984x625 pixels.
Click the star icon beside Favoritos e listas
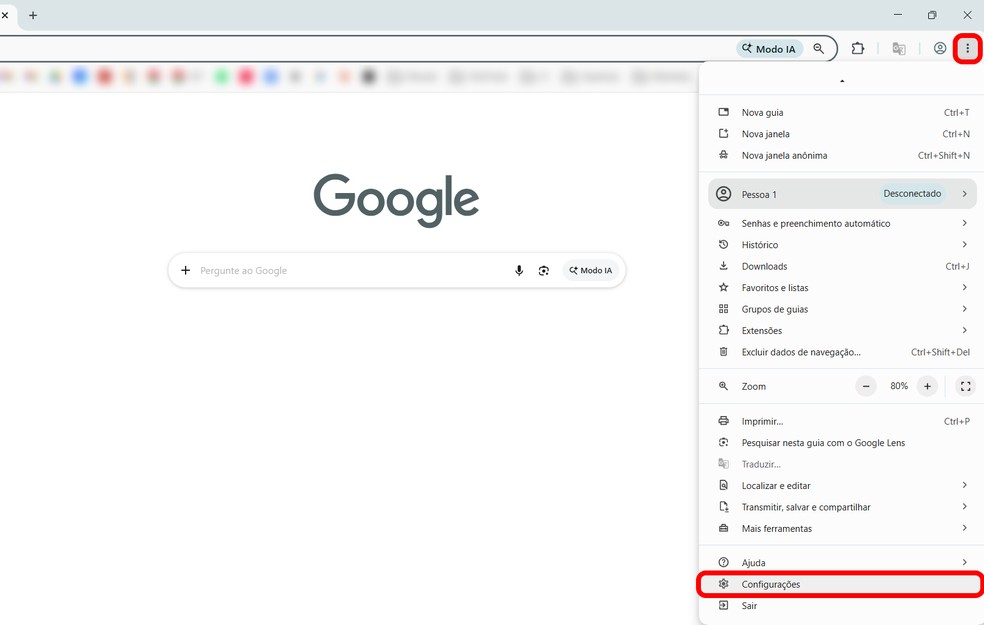(x=724, y=287)
